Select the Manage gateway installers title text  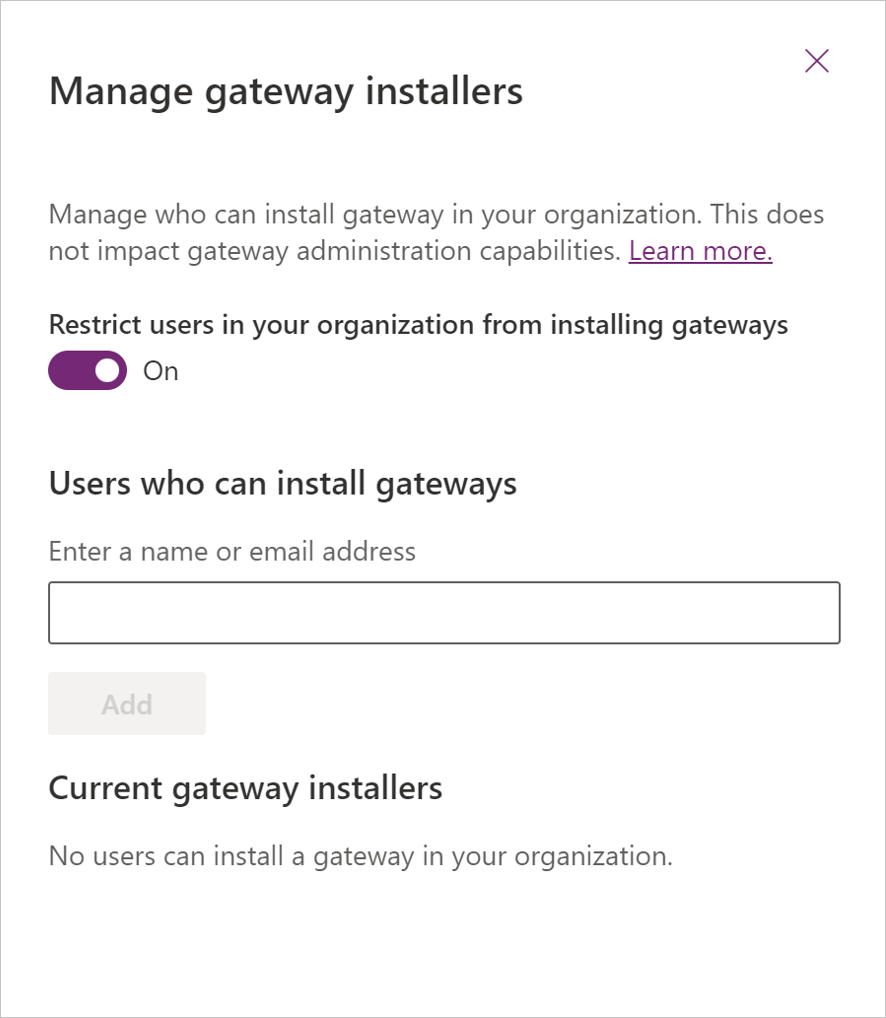285,91
